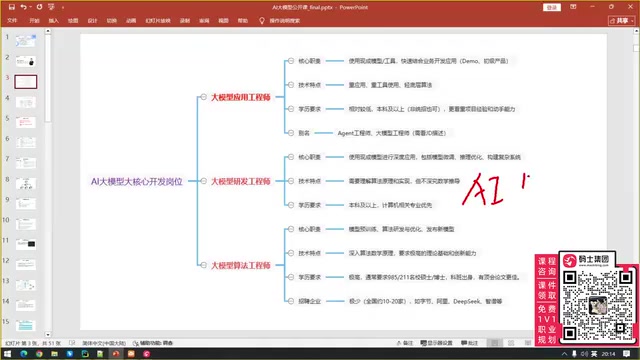Click the spell-check icon in status bar

click(72, 343)
